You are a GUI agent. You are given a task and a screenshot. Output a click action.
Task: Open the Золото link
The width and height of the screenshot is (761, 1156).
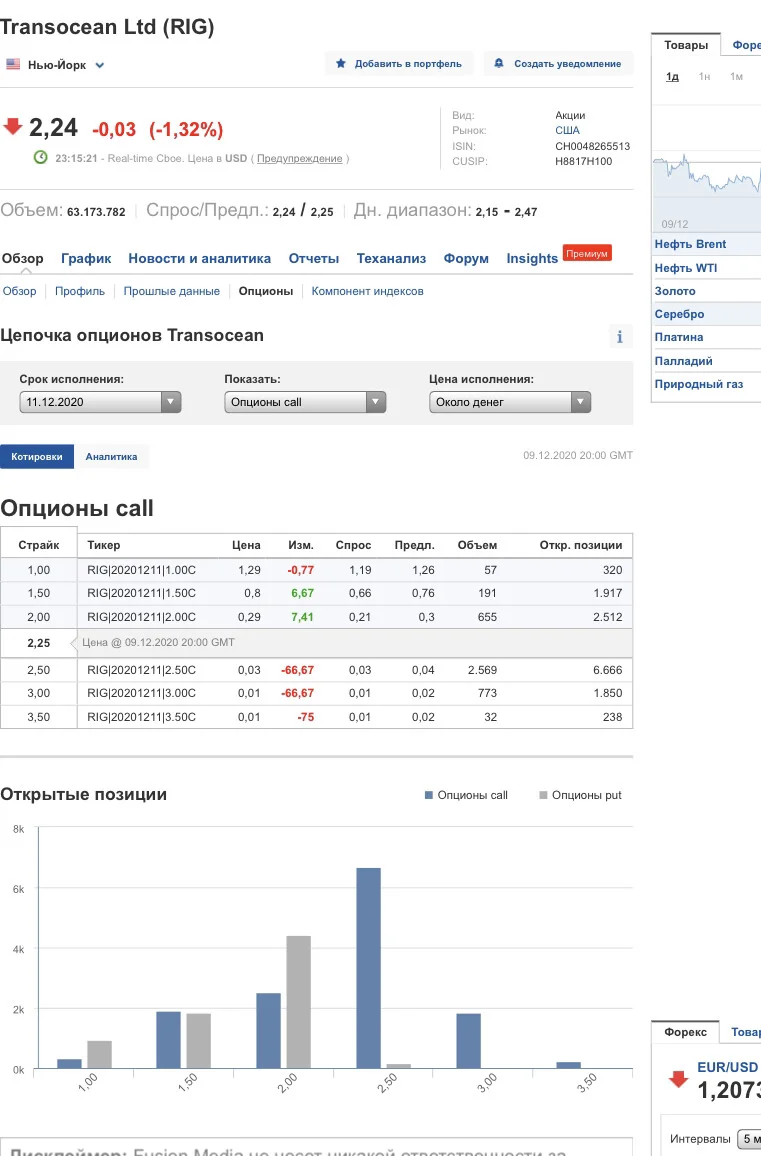tap(675, 291)
